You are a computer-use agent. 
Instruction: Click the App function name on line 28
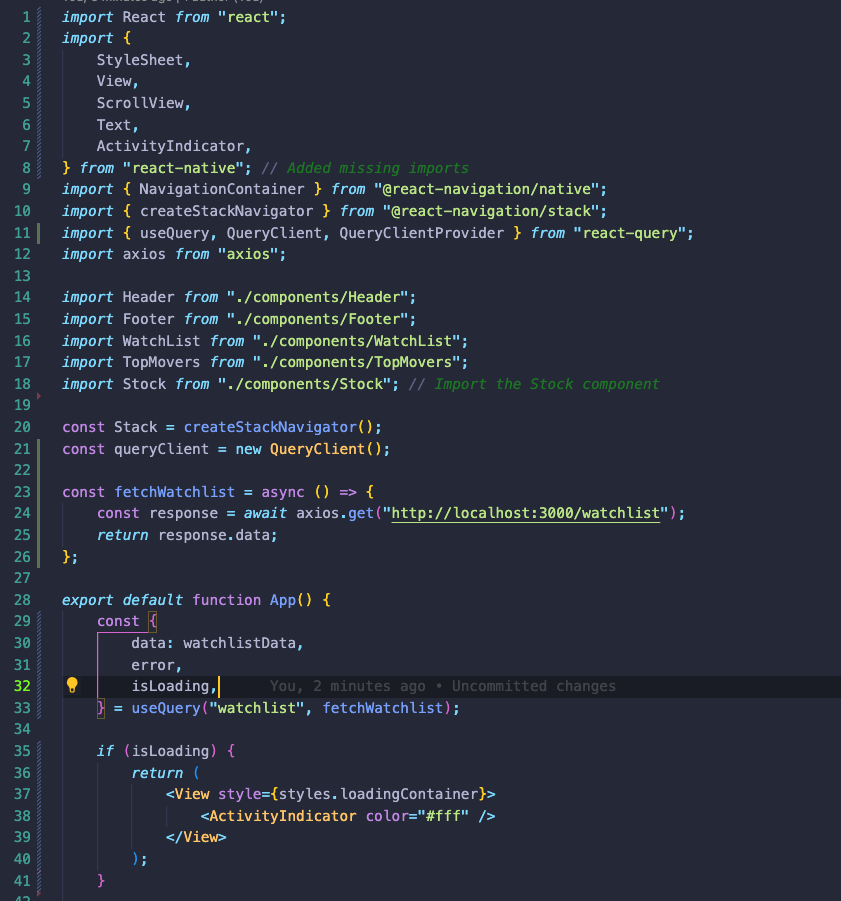(x=283, y=600)
